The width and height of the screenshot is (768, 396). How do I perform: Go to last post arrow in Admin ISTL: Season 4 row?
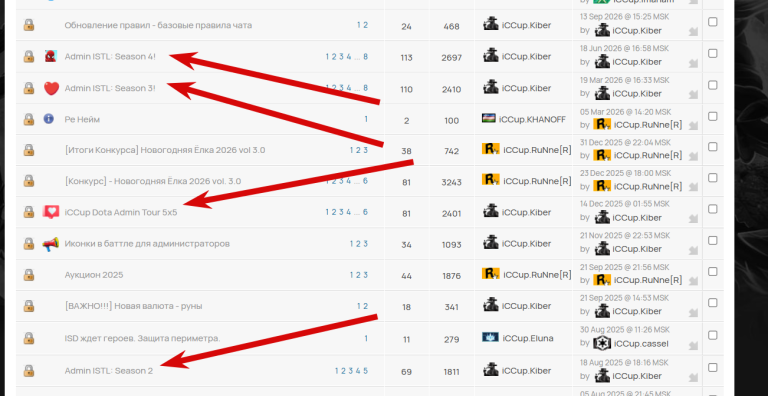[693, 63]
